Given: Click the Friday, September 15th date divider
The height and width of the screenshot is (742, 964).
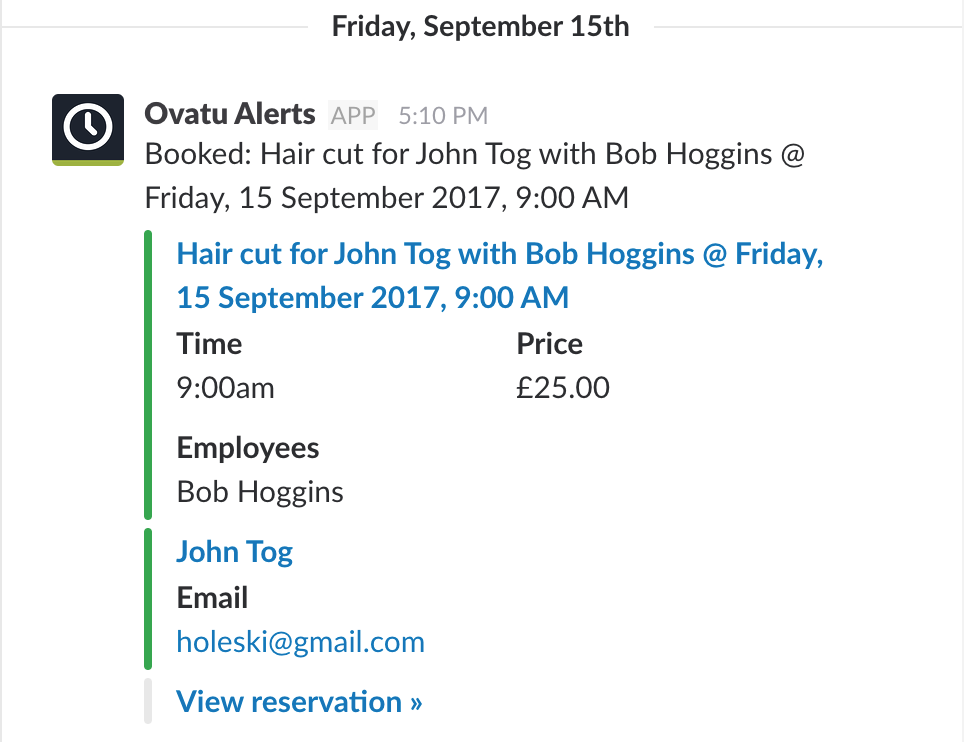Looking at the screenshot, I should pyautogui.click(x=481, y=26).
